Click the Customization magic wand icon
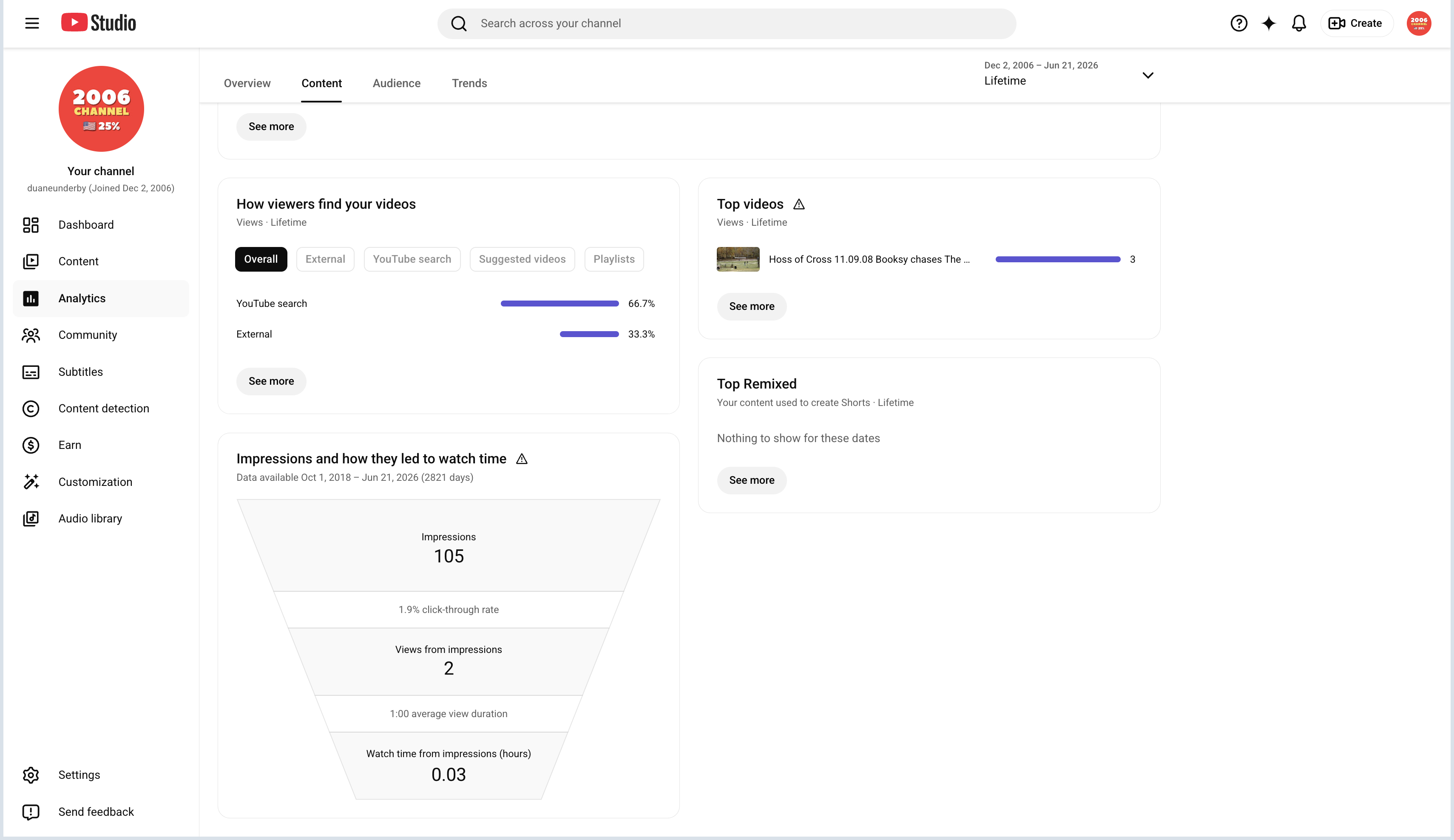Image resolution: width=1454 pixels, height=840 pixels. [31, 482]
